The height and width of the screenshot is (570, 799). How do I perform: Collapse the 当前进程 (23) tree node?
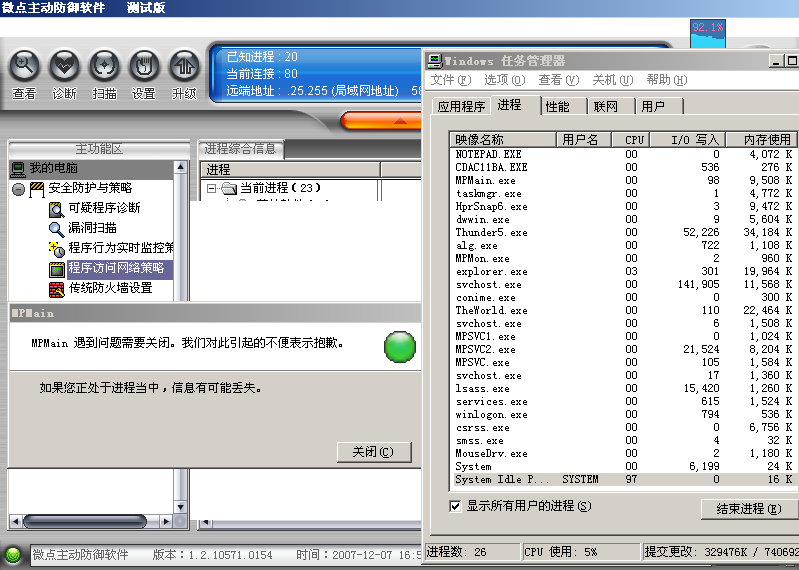pos(211,188)
